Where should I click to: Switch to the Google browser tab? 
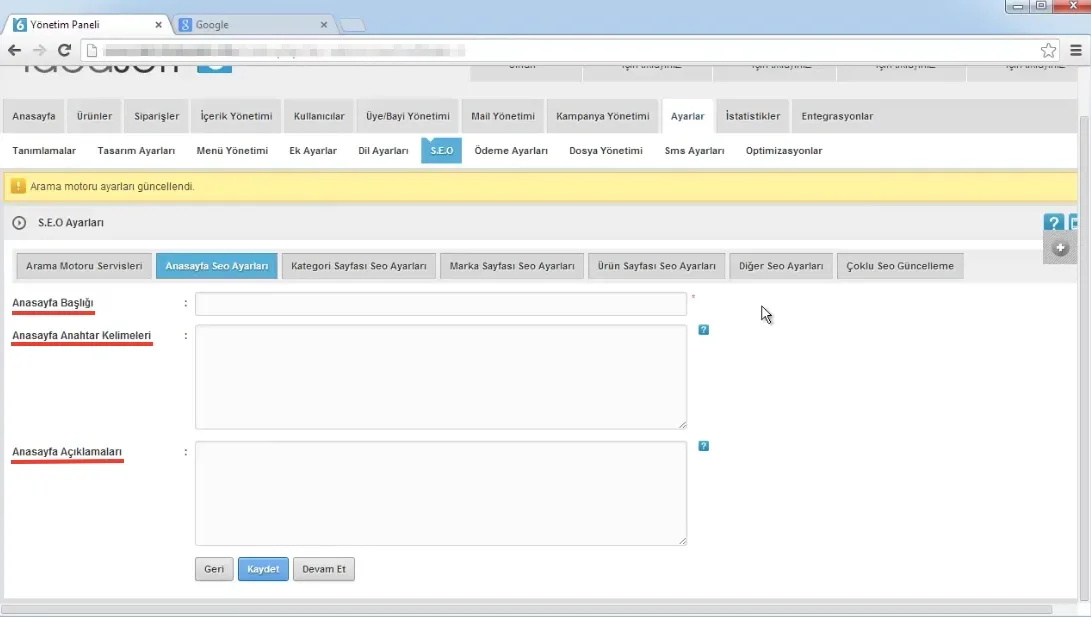[x=253, y=24]
